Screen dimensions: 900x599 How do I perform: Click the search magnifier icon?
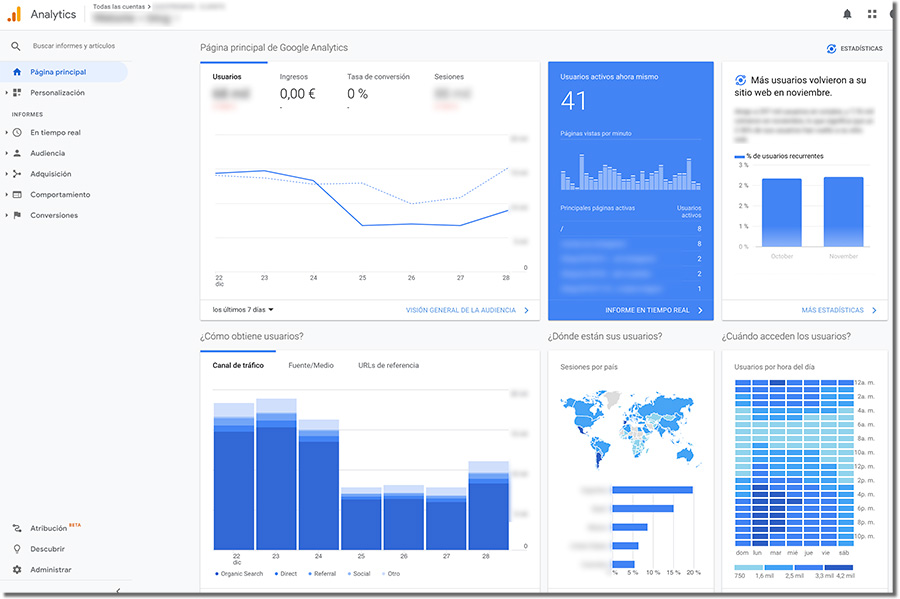click(x=15, y=46)
